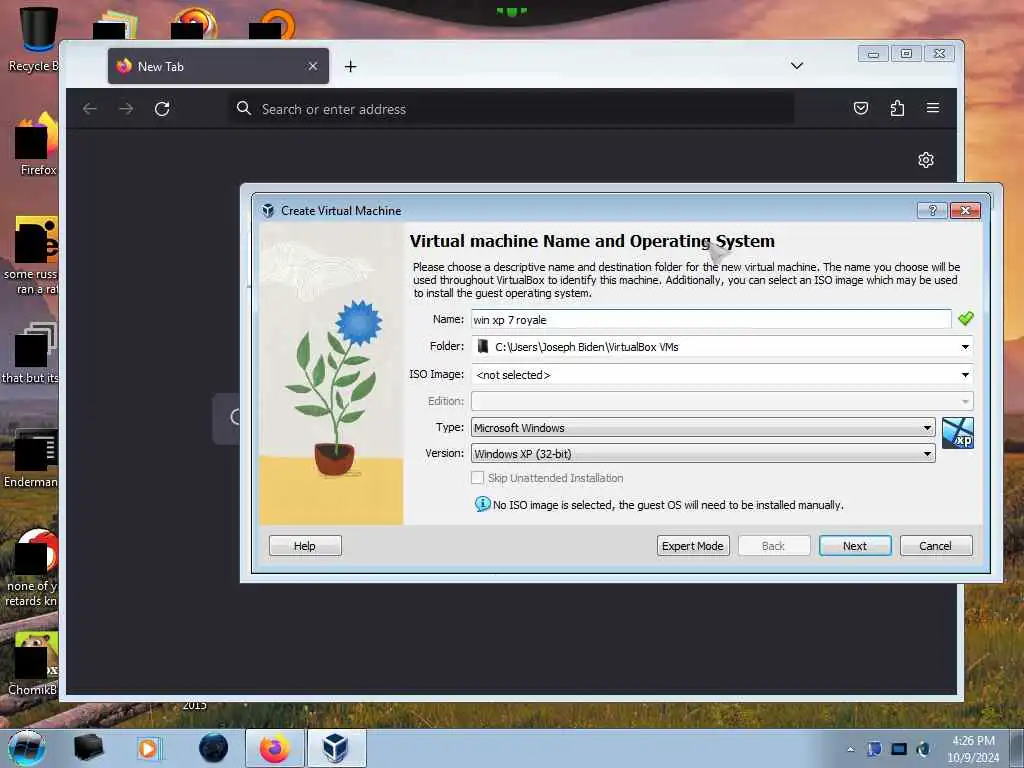Select the ChomikBox desktop icon
The height and width of the screenshot is (768, 1024).
coord(33,664)
